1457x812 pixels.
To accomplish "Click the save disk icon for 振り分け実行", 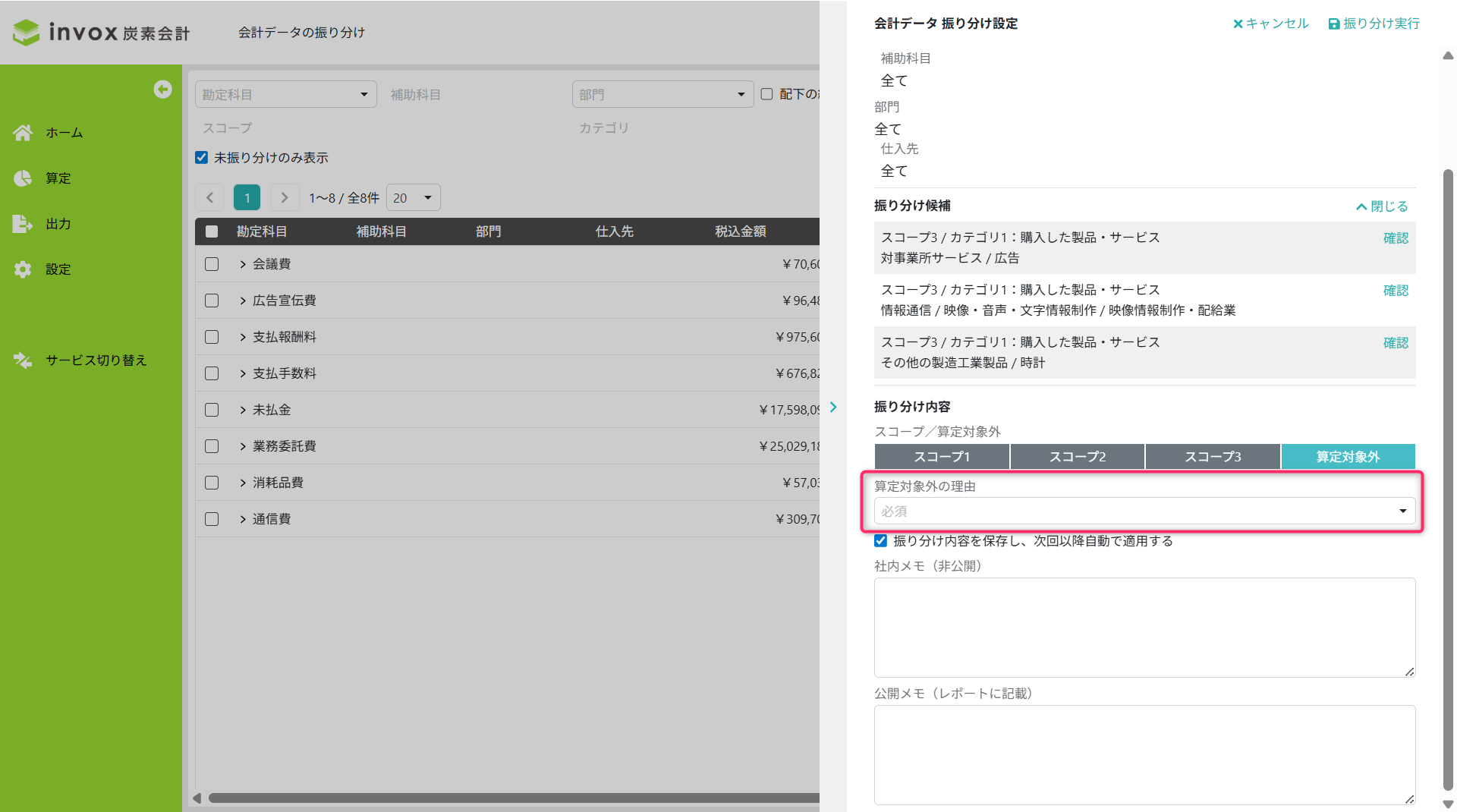I will (1334, 24).
